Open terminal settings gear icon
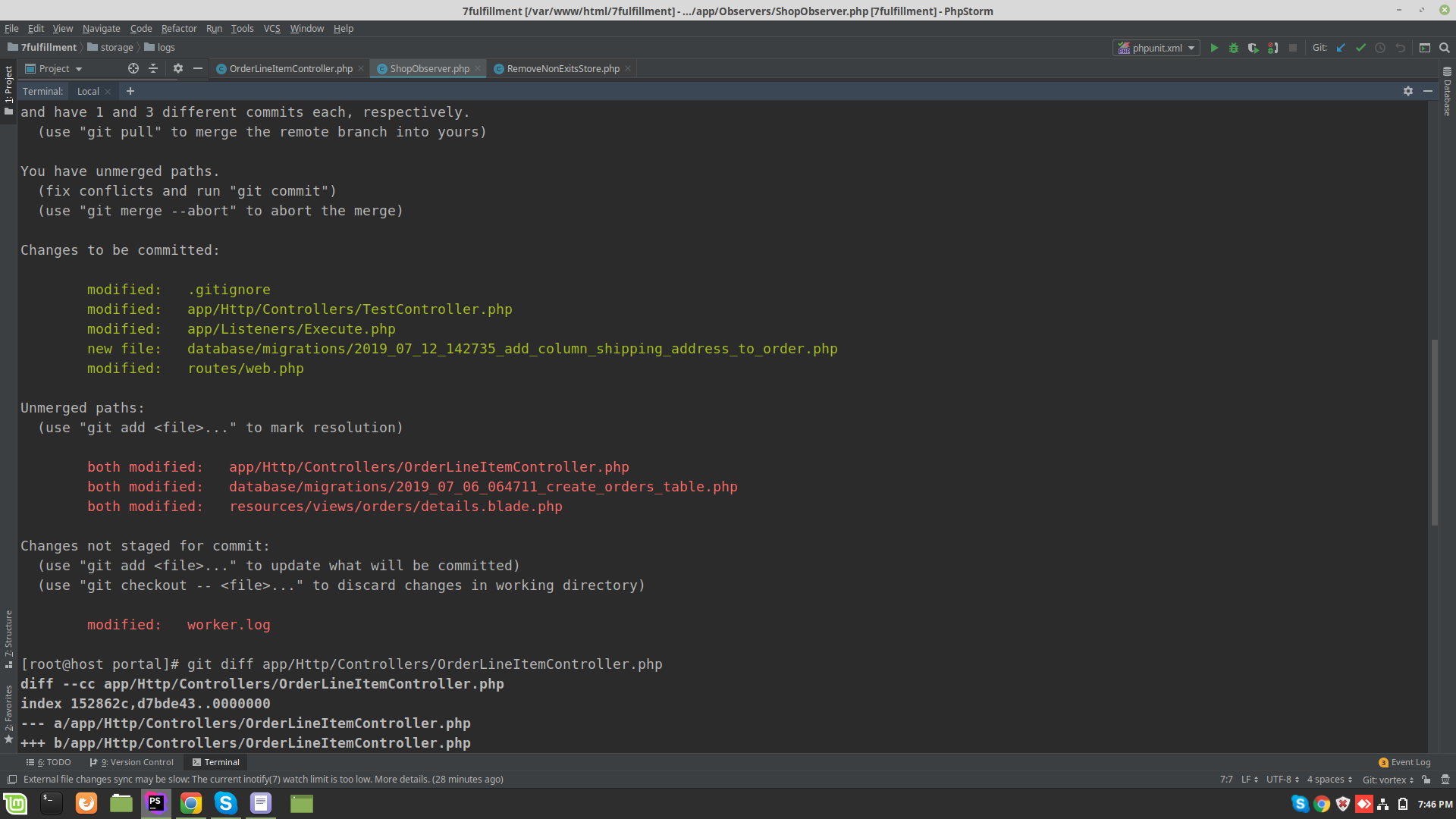1456x819 pixels. point(1408,91)
